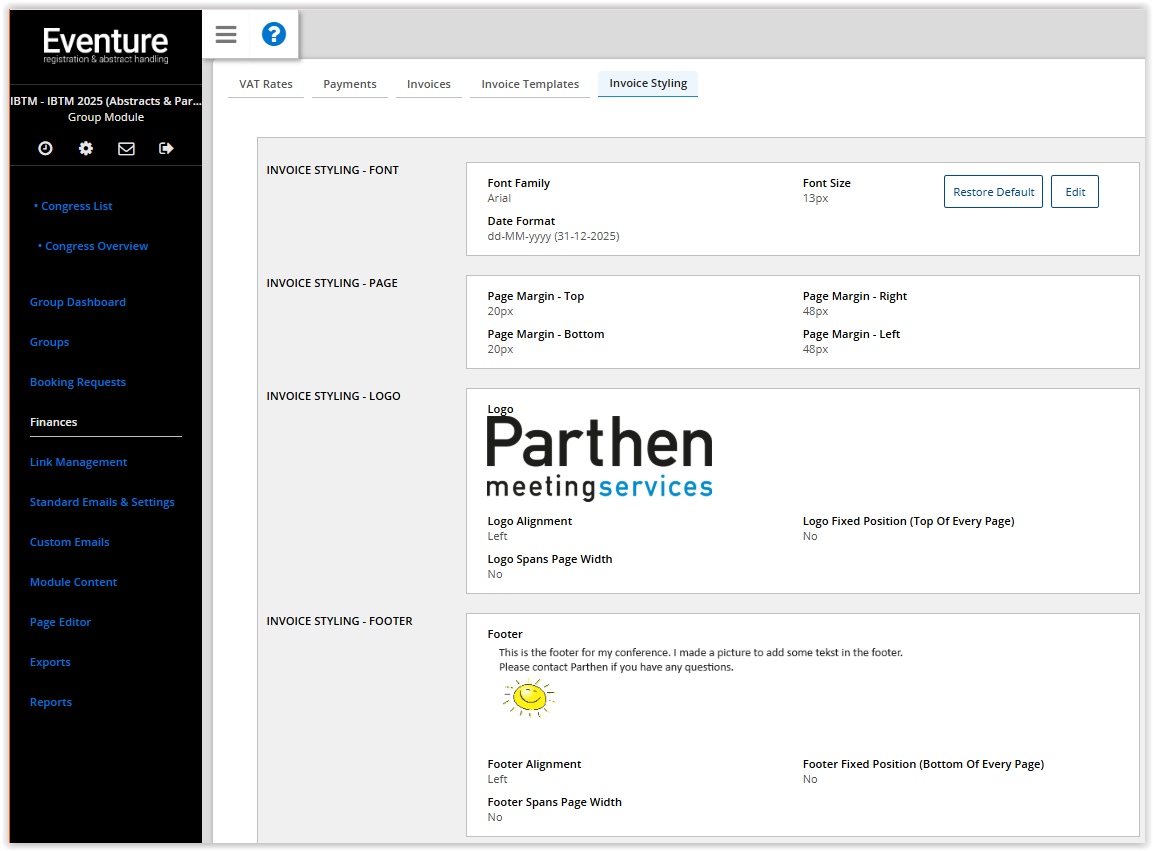The image size is (1153, 851).
Task: Click the Footer Alignment label
Action: click(534, 764)
